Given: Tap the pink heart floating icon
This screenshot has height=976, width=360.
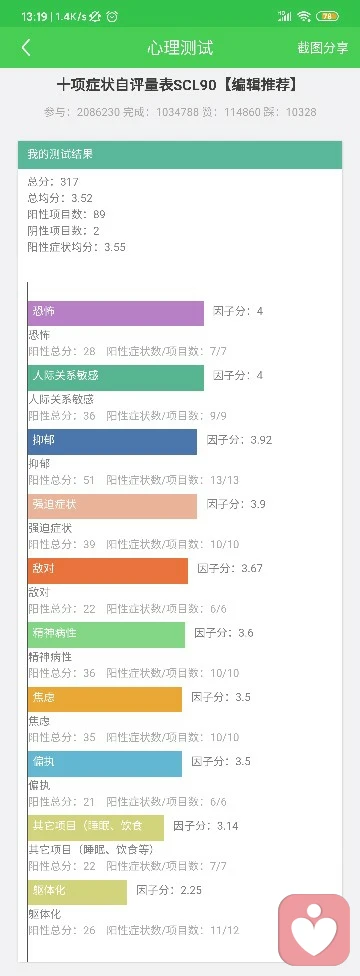Looking at the screenshot, I should coord(314,929).
